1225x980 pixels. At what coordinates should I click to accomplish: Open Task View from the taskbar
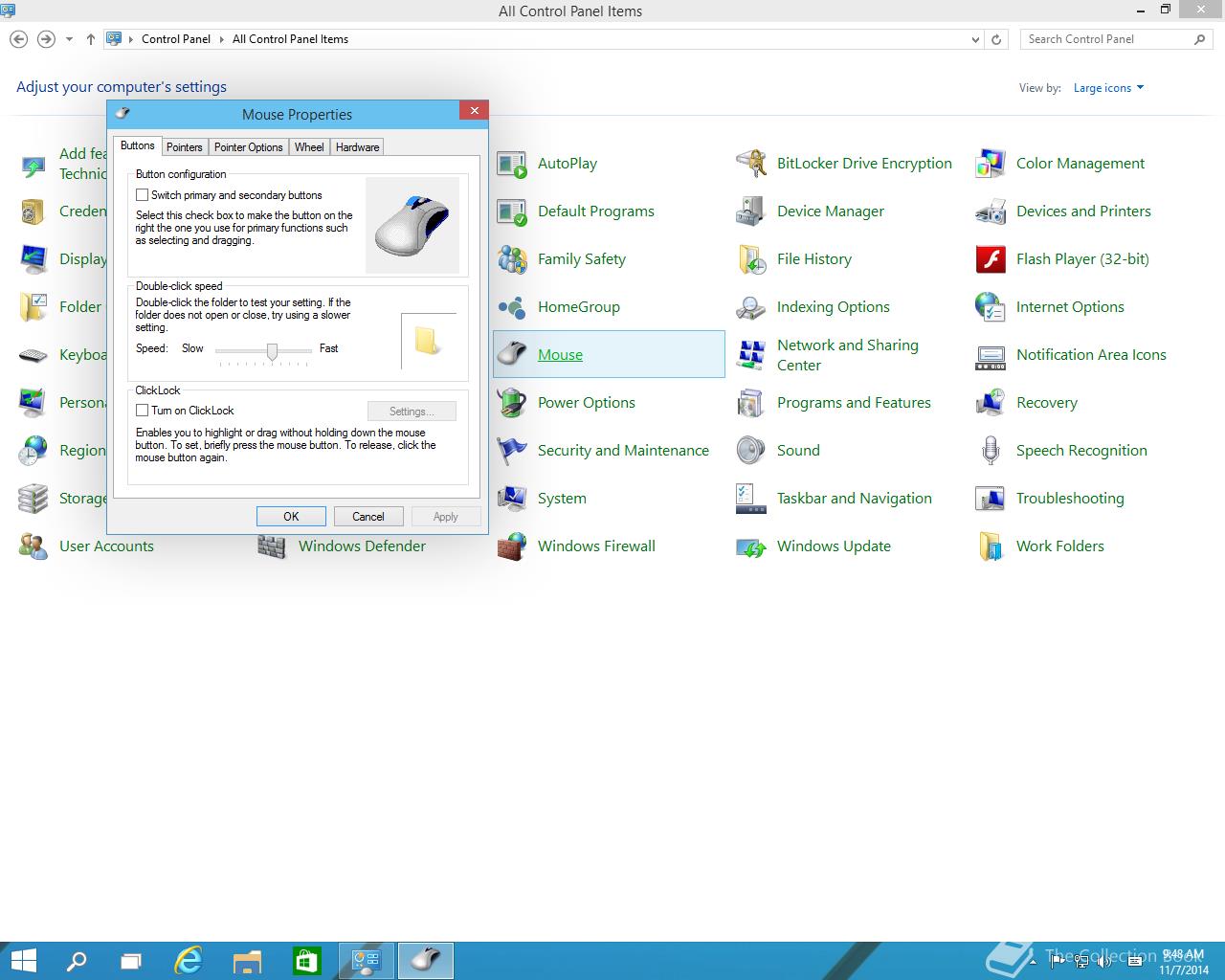tap(131, 961)
